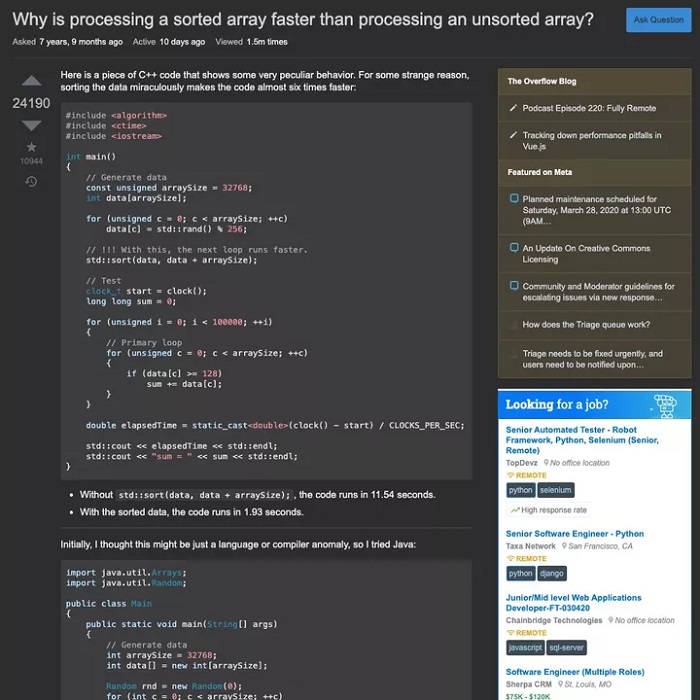Screen dimensions: 700x700
Task: Open the post activity history clock icon
Action: click(31, 181)
